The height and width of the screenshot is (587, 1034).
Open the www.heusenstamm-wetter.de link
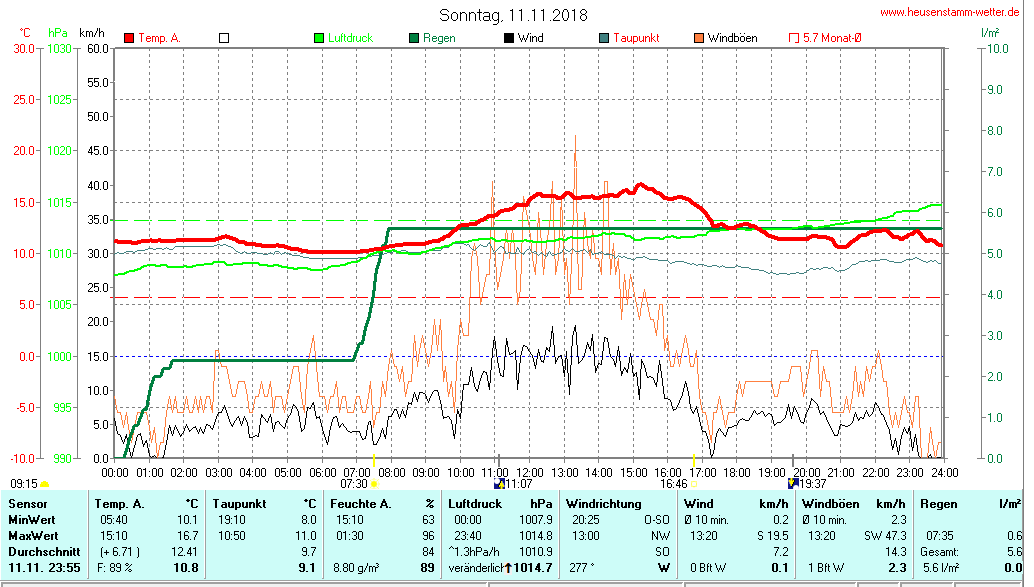(951, 12)
